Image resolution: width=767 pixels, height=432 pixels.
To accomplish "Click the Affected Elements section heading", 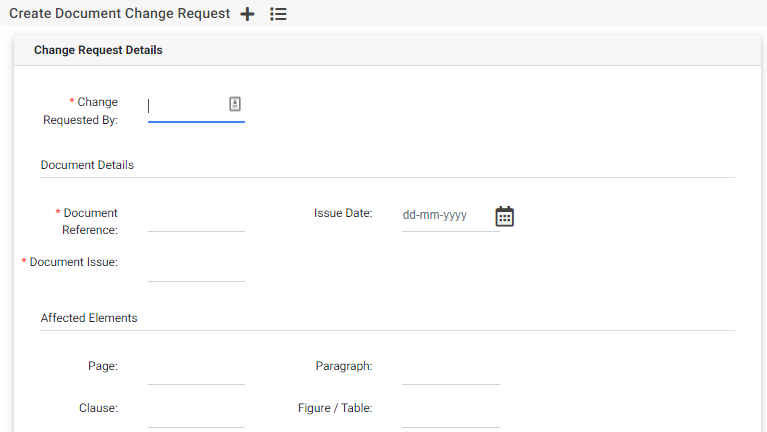I will click(89, 318).
